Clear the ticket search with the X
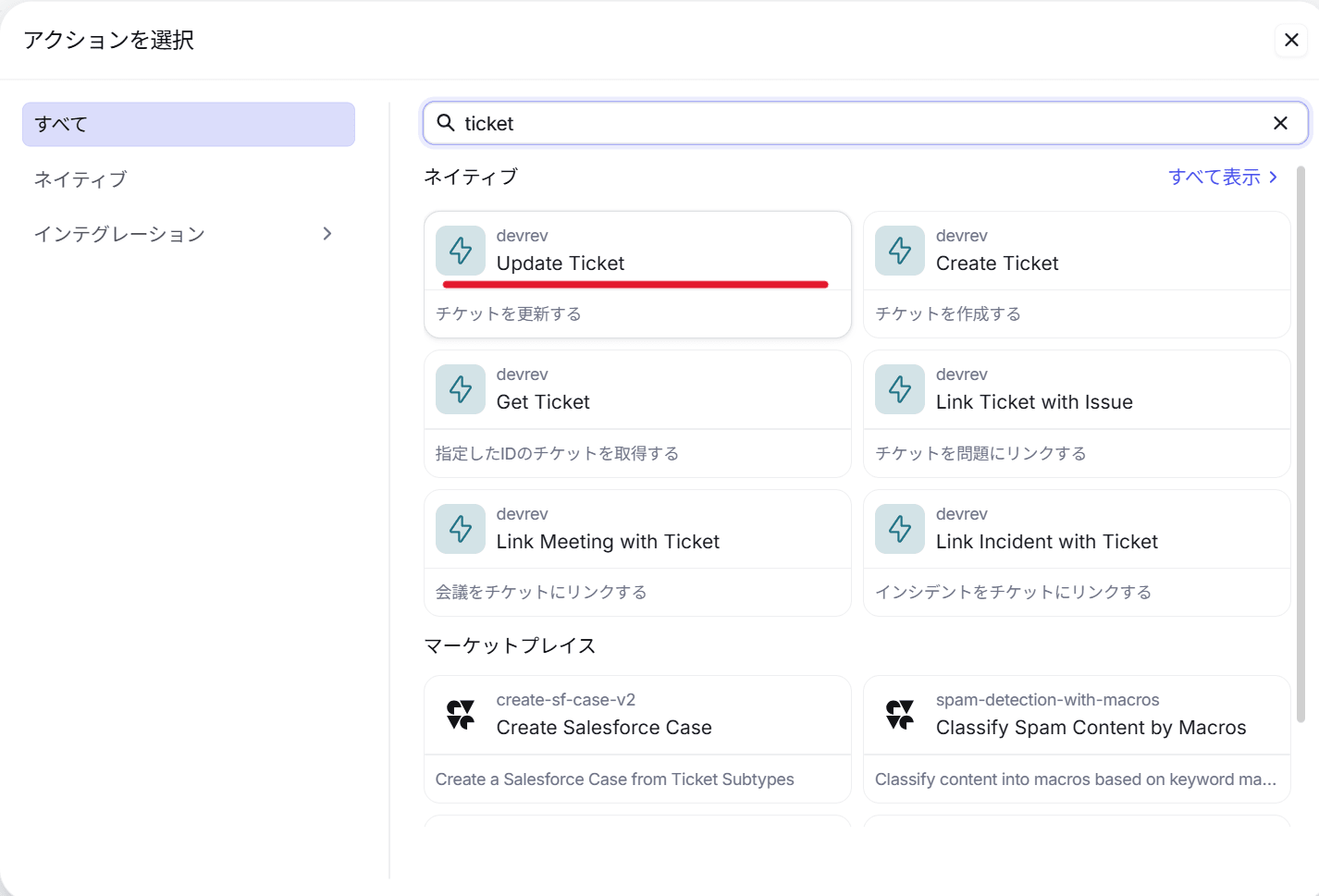Image resolution: width=1319 pixels, height=896 pixels. [1280, 122]
